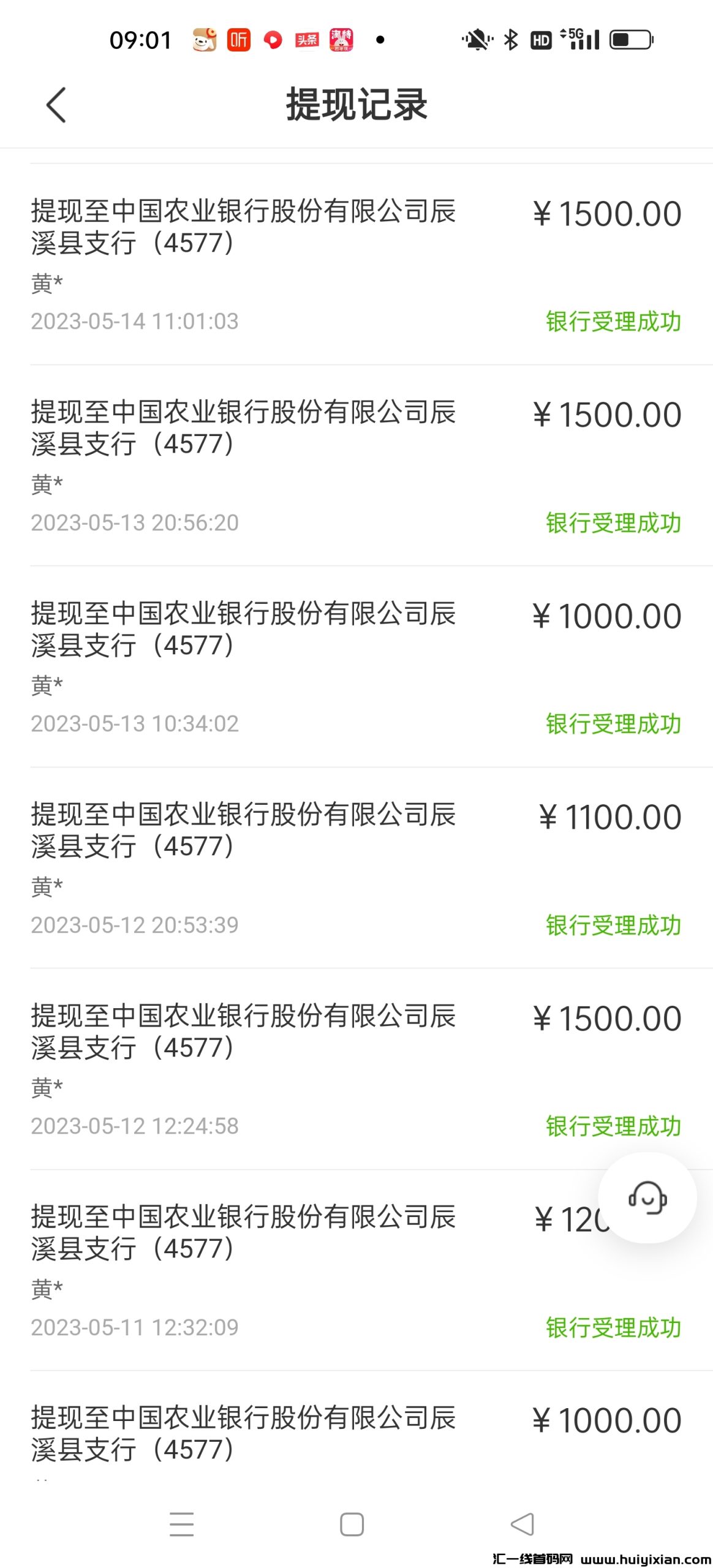The width and height of the screenshot is (713, 1568).
Task: Tap 银行受理成功 status for 2023-05-12 12:24:58
Action: point(613,1126)
